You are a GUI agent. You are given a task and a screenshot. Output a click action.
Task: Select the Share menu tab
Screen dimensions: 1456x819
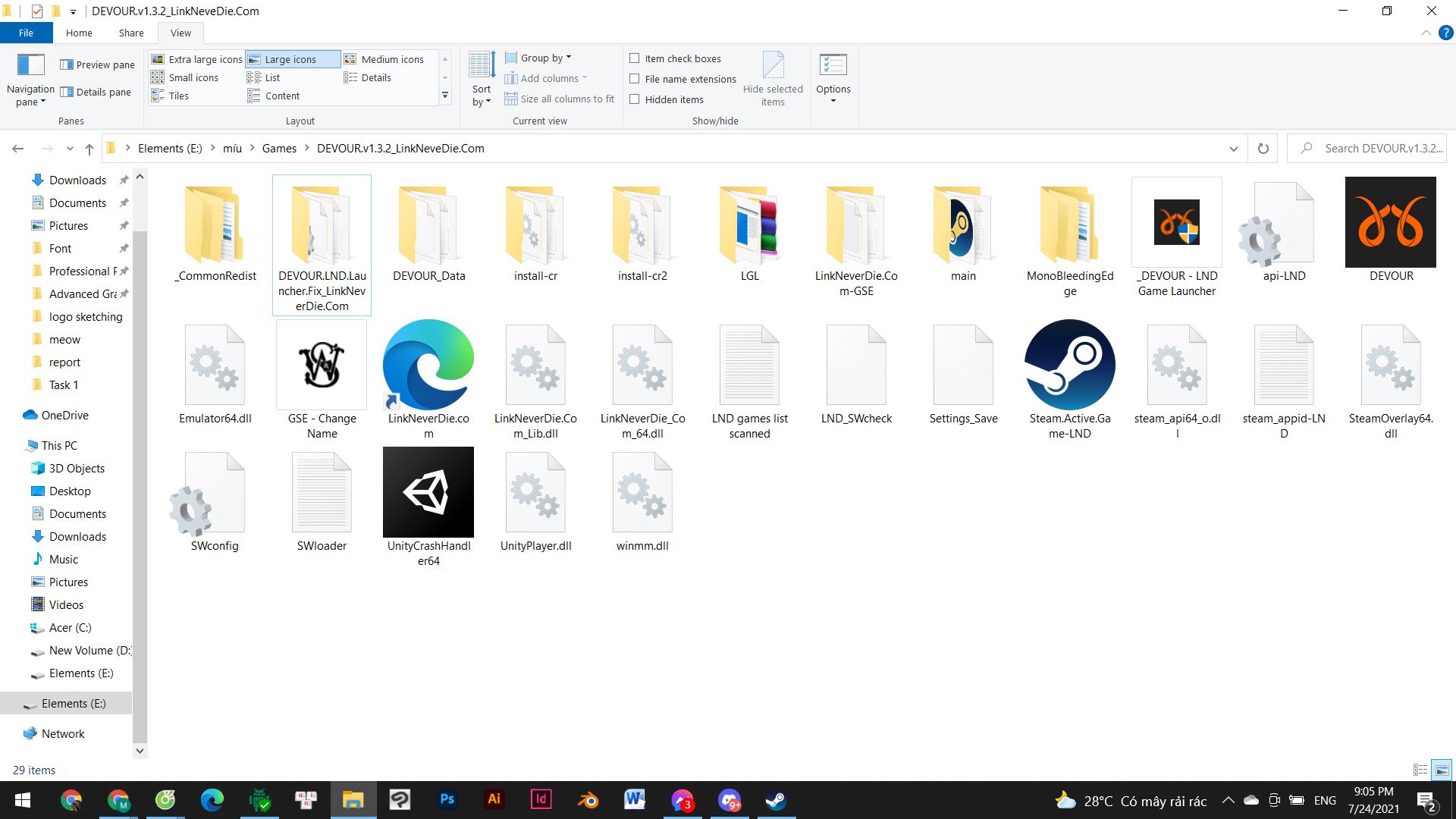pos(129,33)
